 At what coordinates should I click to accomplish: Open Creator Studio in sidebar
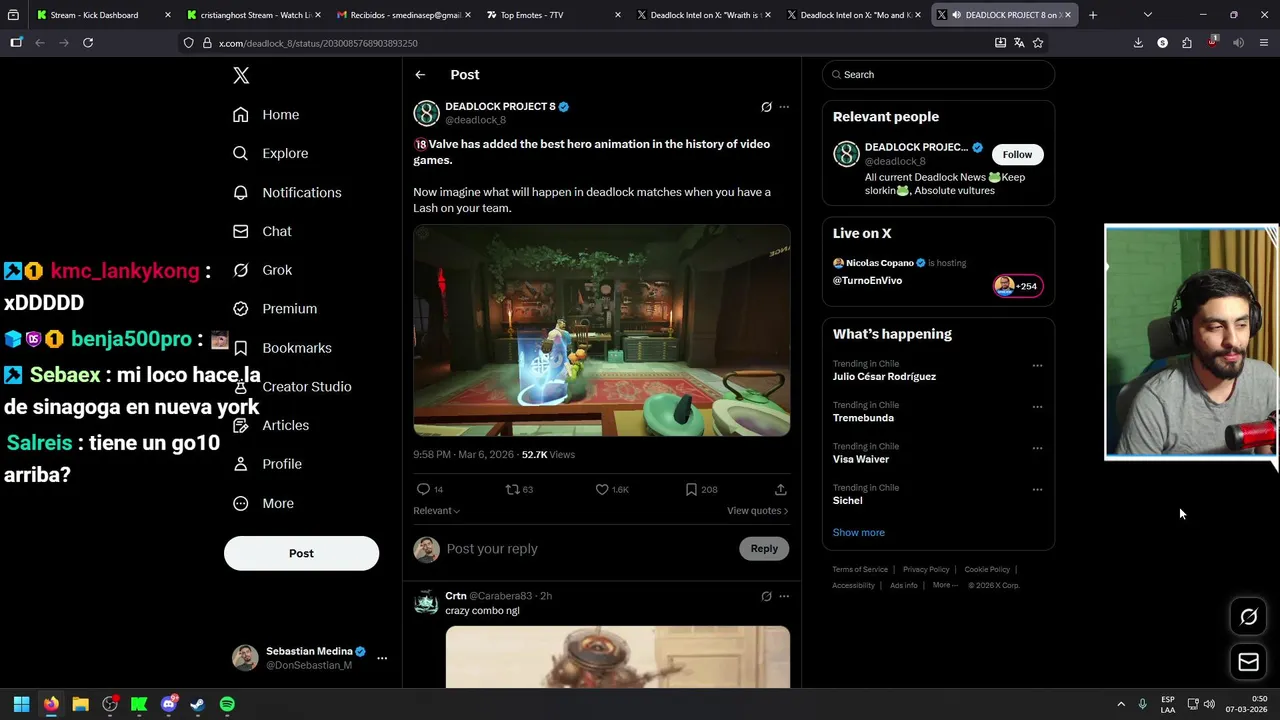point(292,387)
